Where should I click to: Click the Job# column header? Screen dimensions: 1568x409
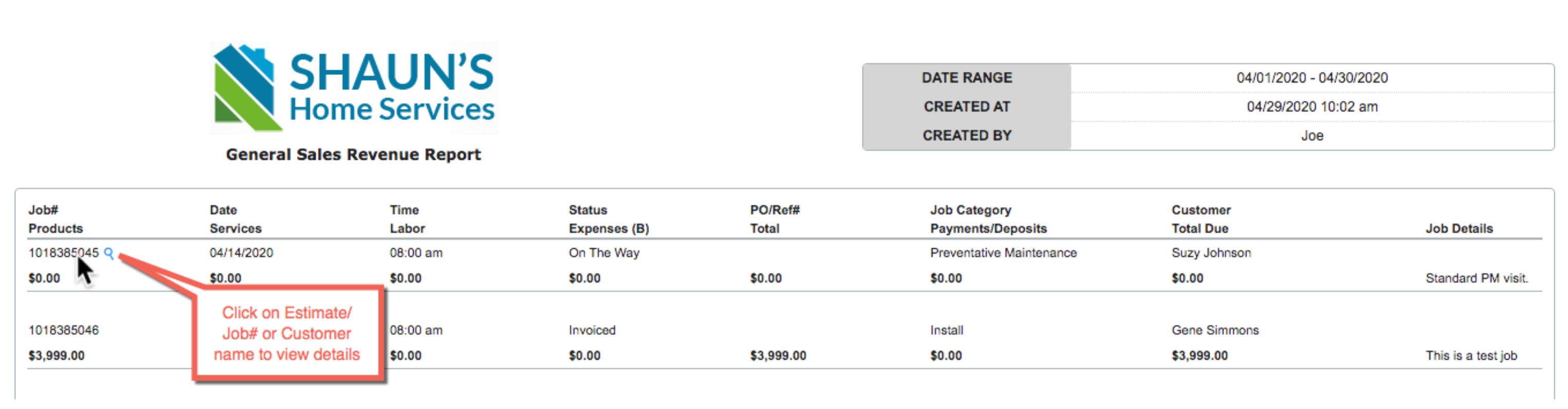click(x=43, y=210)
